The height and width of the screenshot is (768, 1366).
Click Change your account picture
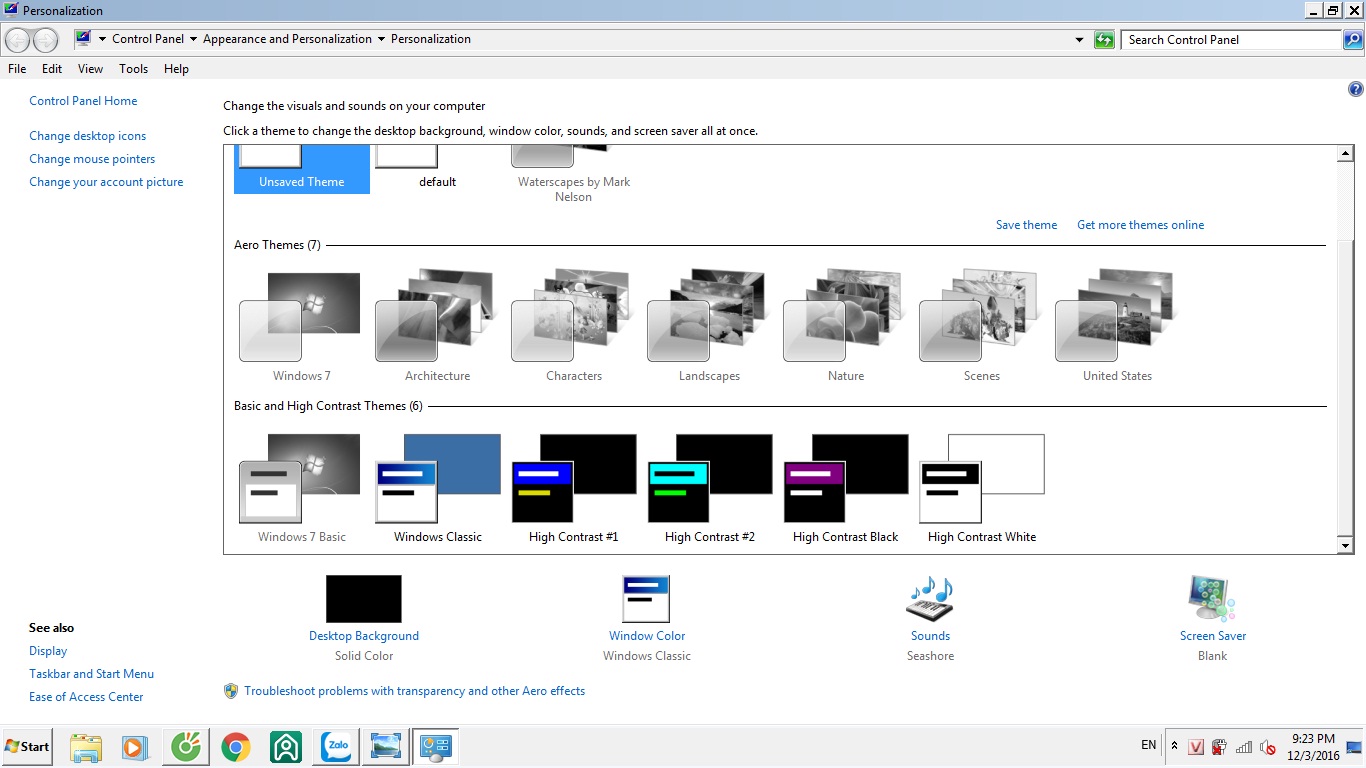click(106, 182)
